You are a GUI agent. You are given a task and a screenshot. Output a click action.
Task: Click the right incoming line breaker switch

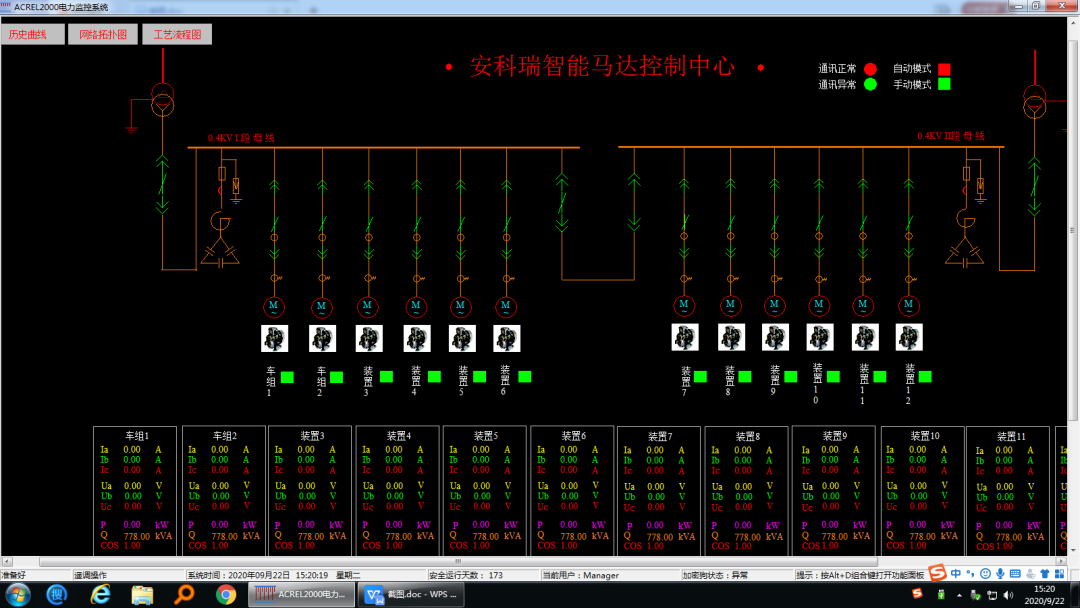pyautogui.click(x=1035, y=187)
